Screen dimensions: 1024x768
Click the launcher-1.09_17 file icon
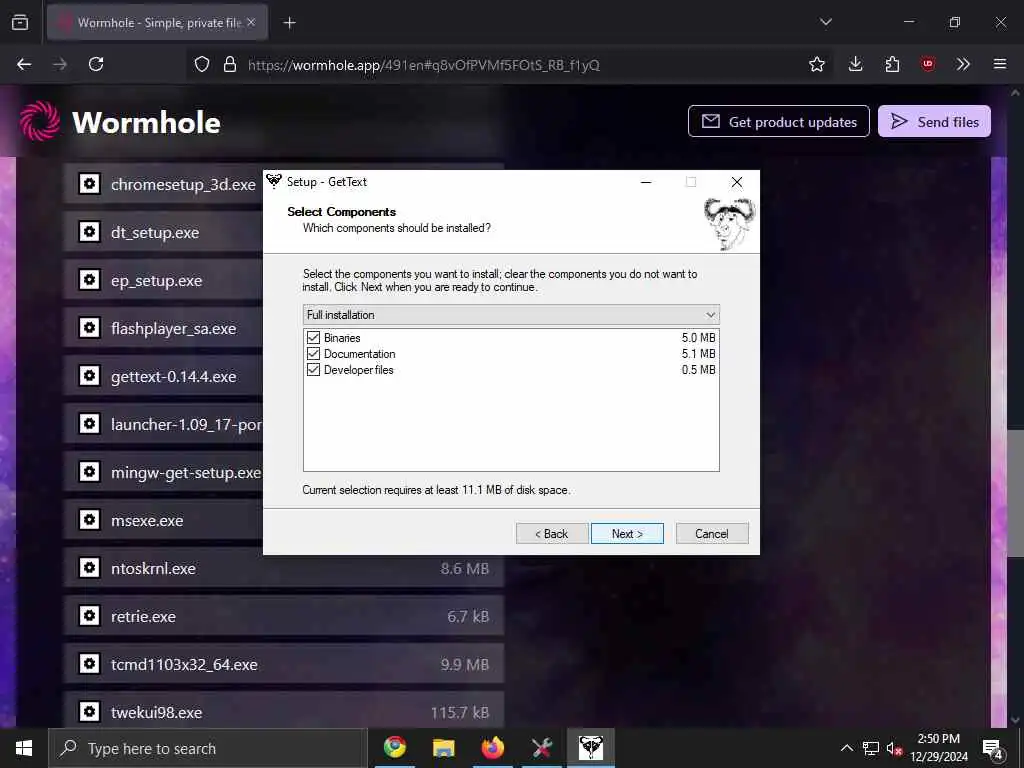(89, 423)
